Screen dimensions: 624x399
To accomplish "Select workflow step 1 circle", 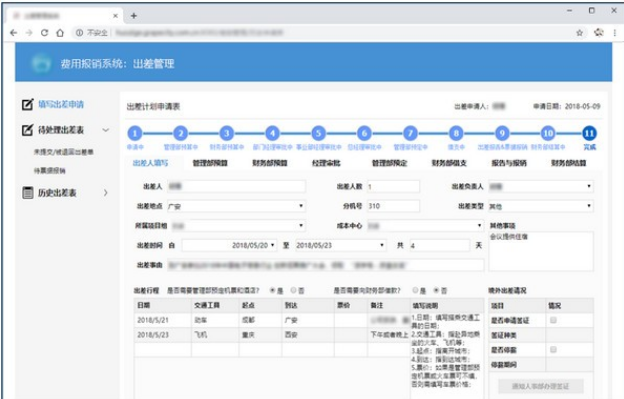I will point(135,133).
